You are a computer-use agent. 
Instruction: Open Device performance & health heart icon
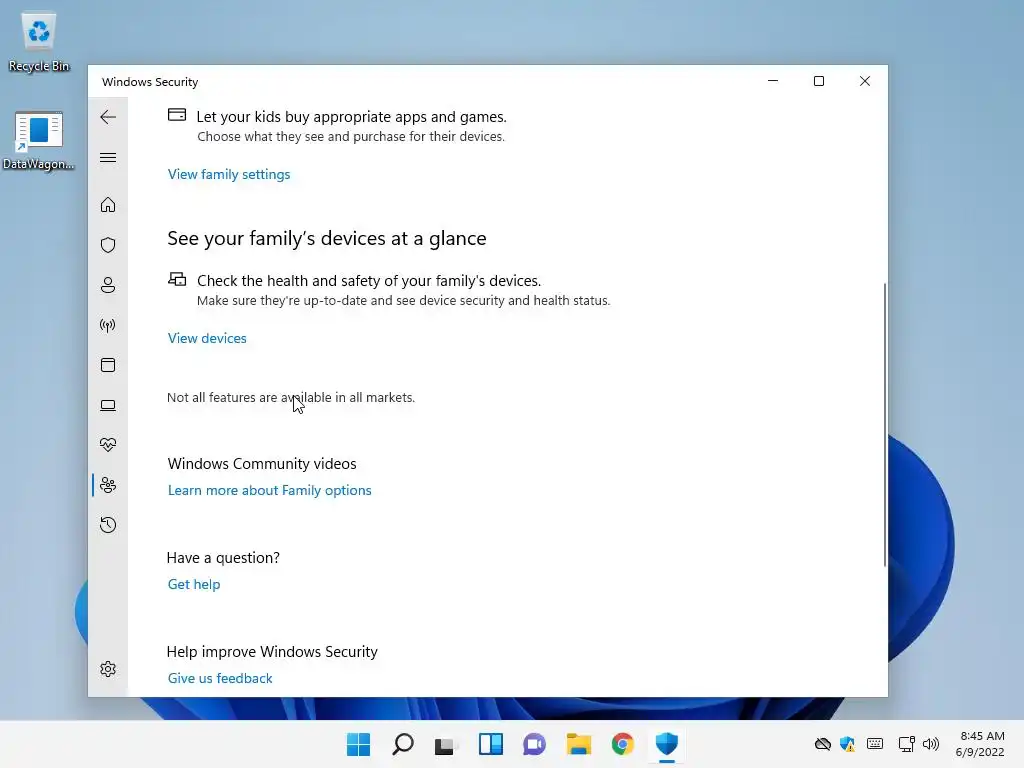pos(108,445)
